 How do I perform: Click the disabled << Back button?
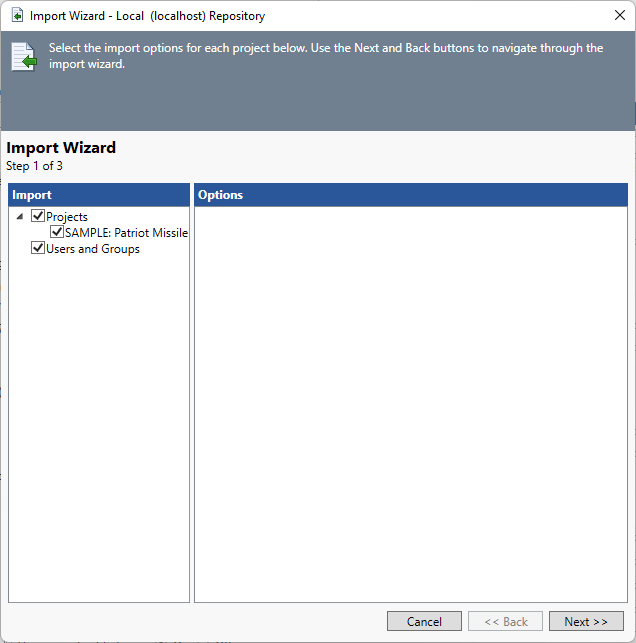click(505, 621)
